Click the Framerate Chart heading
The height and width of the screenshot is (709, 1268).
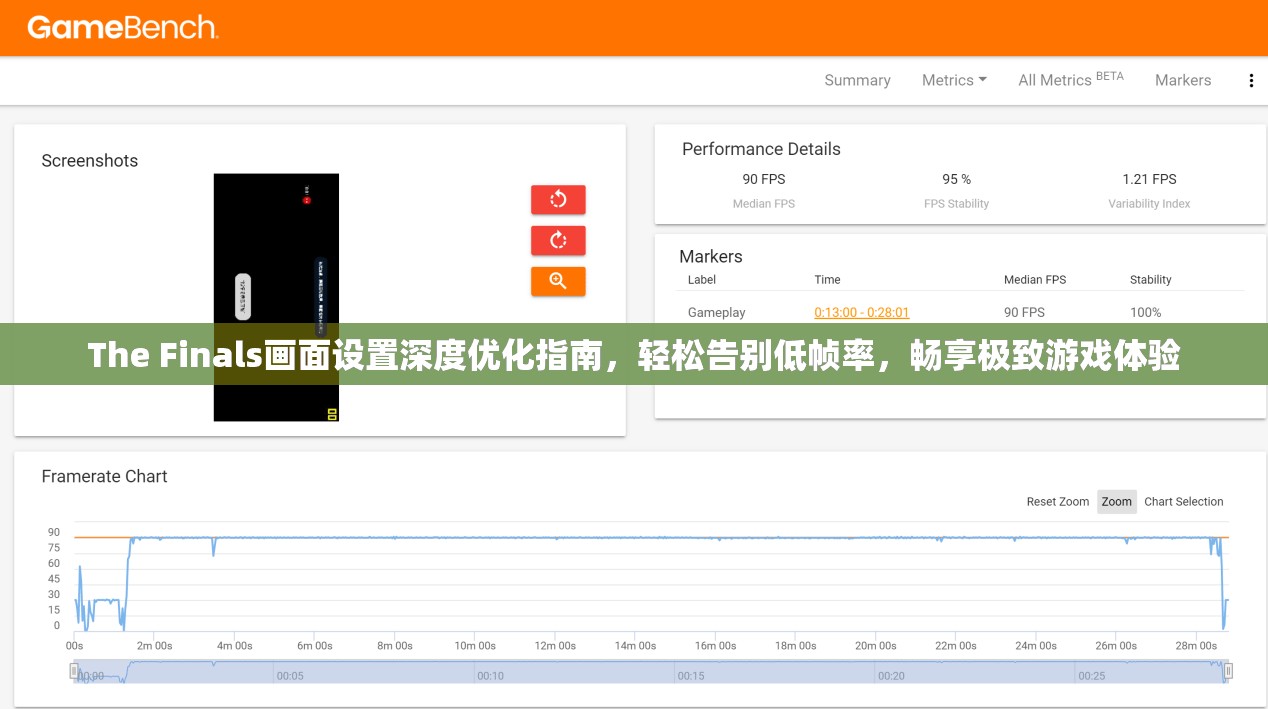coord(104,477)
